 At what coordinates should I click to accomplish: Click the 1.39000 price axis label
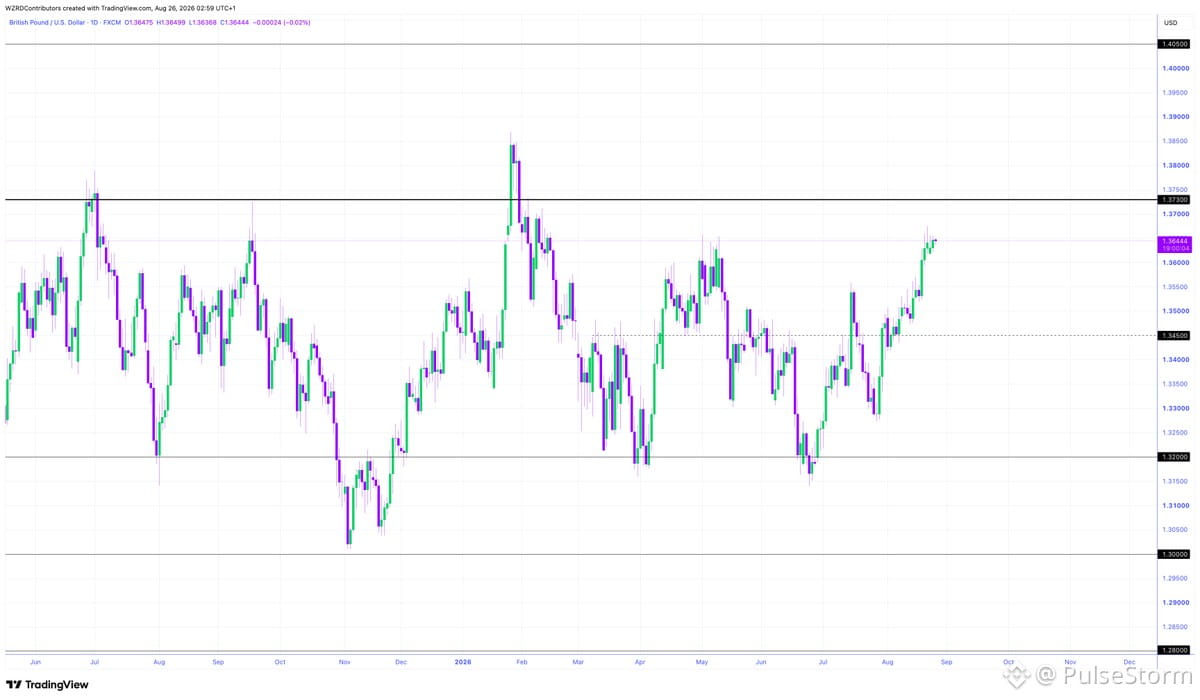click(1174, 117)
